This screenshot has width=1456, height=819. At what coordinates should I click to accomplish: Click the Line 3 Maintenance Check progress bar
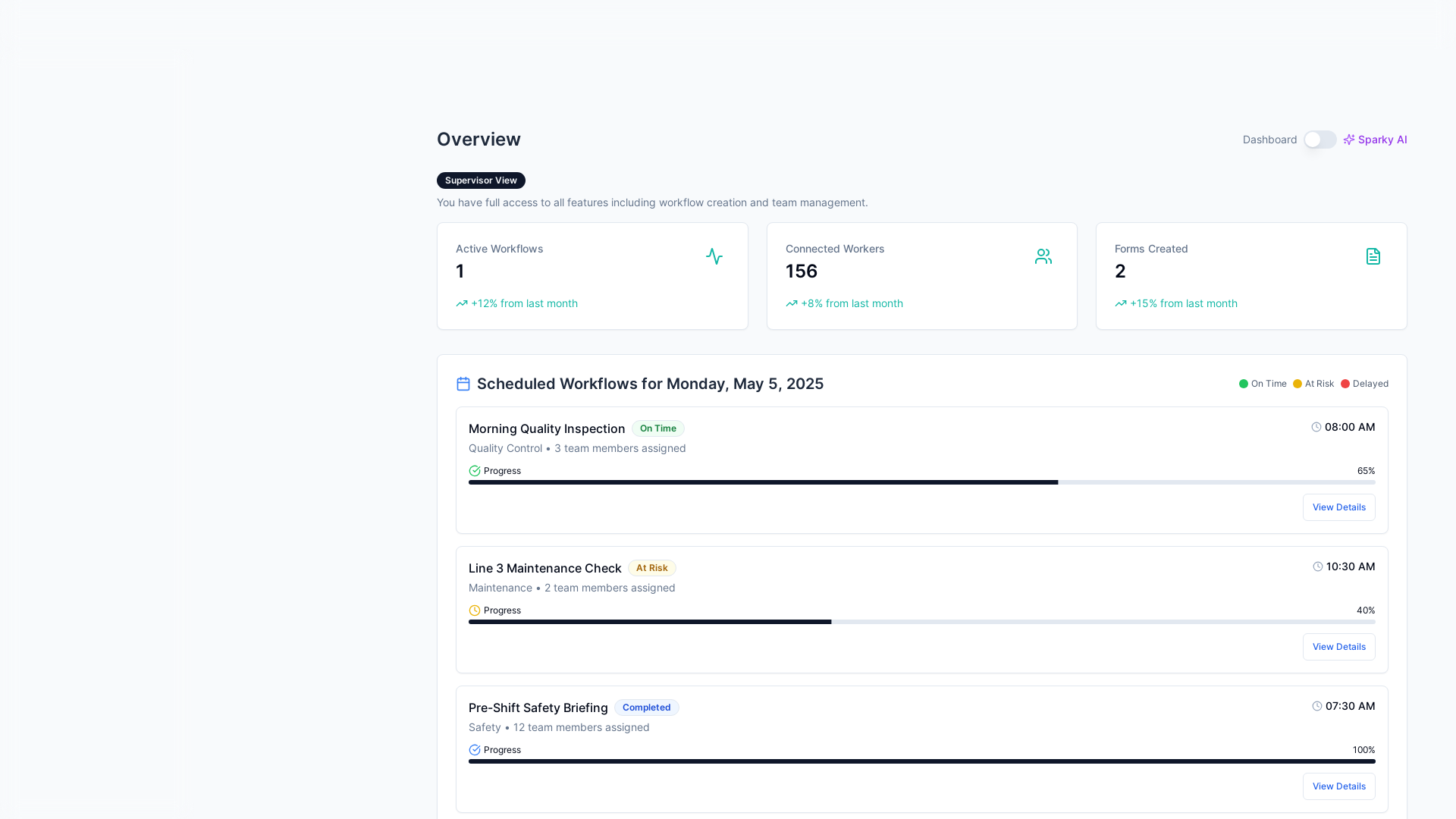click(x=922, y=622)
